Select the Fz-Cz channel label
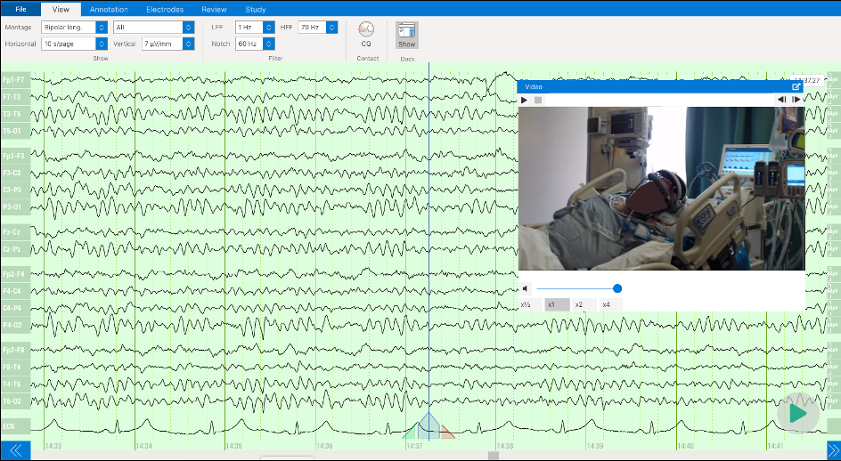The height and width of the screenshot is (461, 841). pyautogui.click(x=16, y=232)
